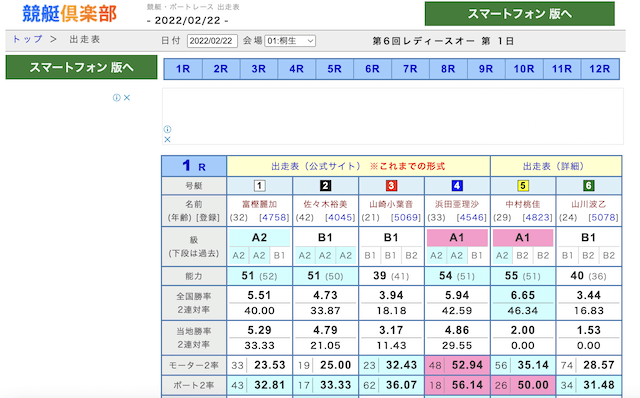Click the 競艇倶楽部 site logo

pos(69,13)
